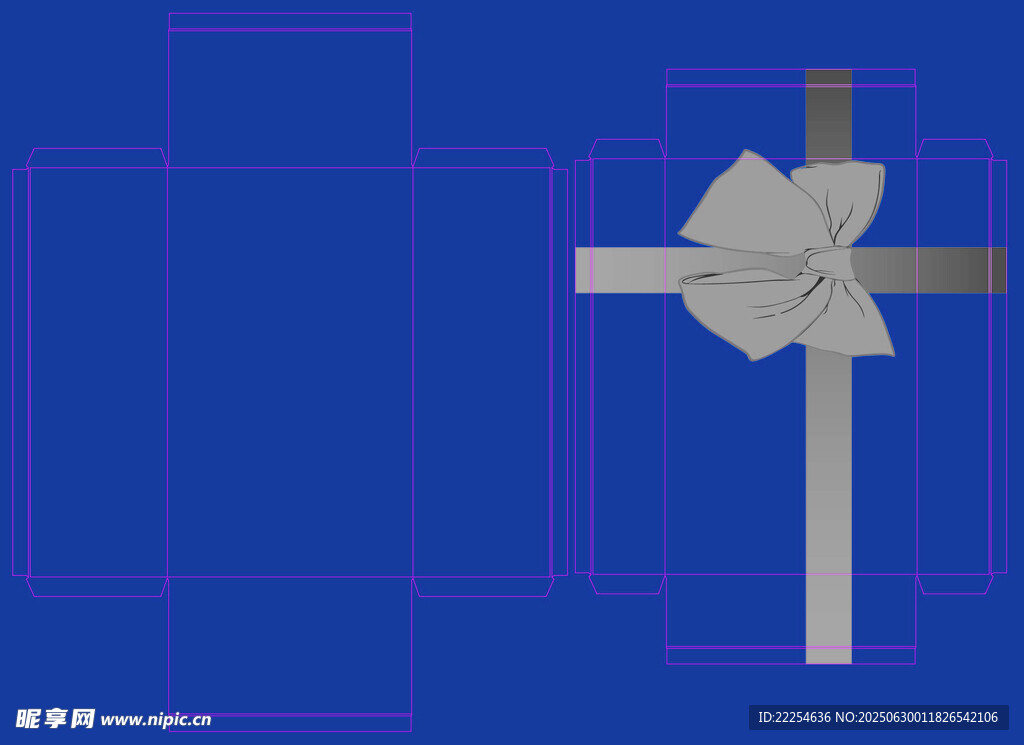
Task: Click the ID and NO number label
Action: click(x=878, y=717)
